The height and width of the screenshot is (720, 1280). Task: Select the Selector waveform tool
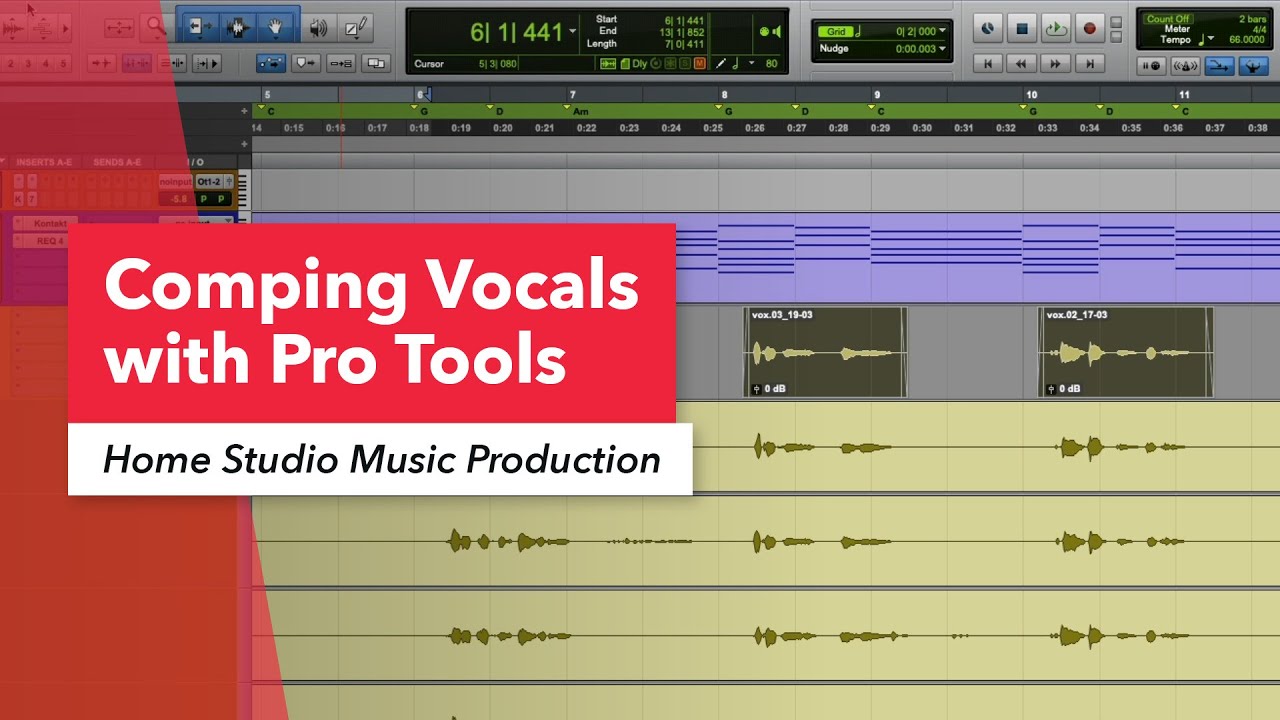click(237, 28)
